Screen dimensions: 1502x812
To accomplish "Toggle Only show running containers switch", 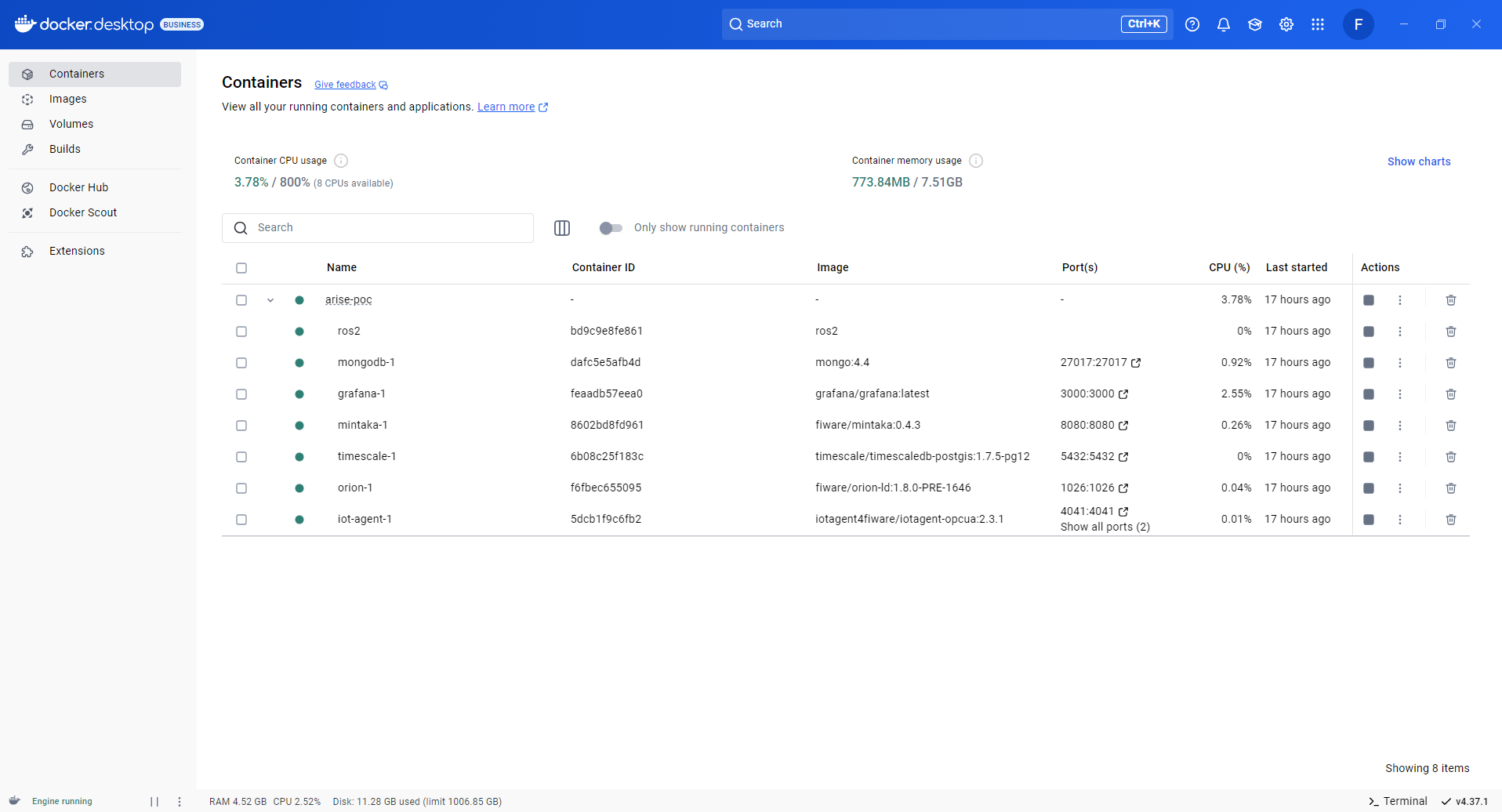I will coord(611,228).
